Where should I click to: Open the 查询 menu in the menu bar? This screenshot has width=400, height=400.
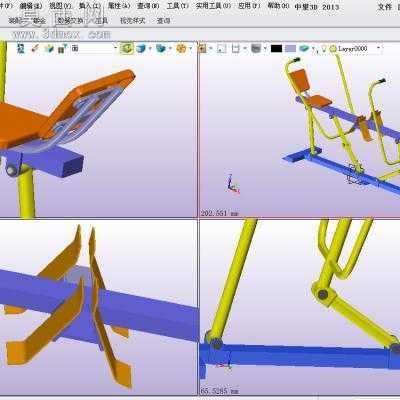pyautogui.click(x=148, y=6)
